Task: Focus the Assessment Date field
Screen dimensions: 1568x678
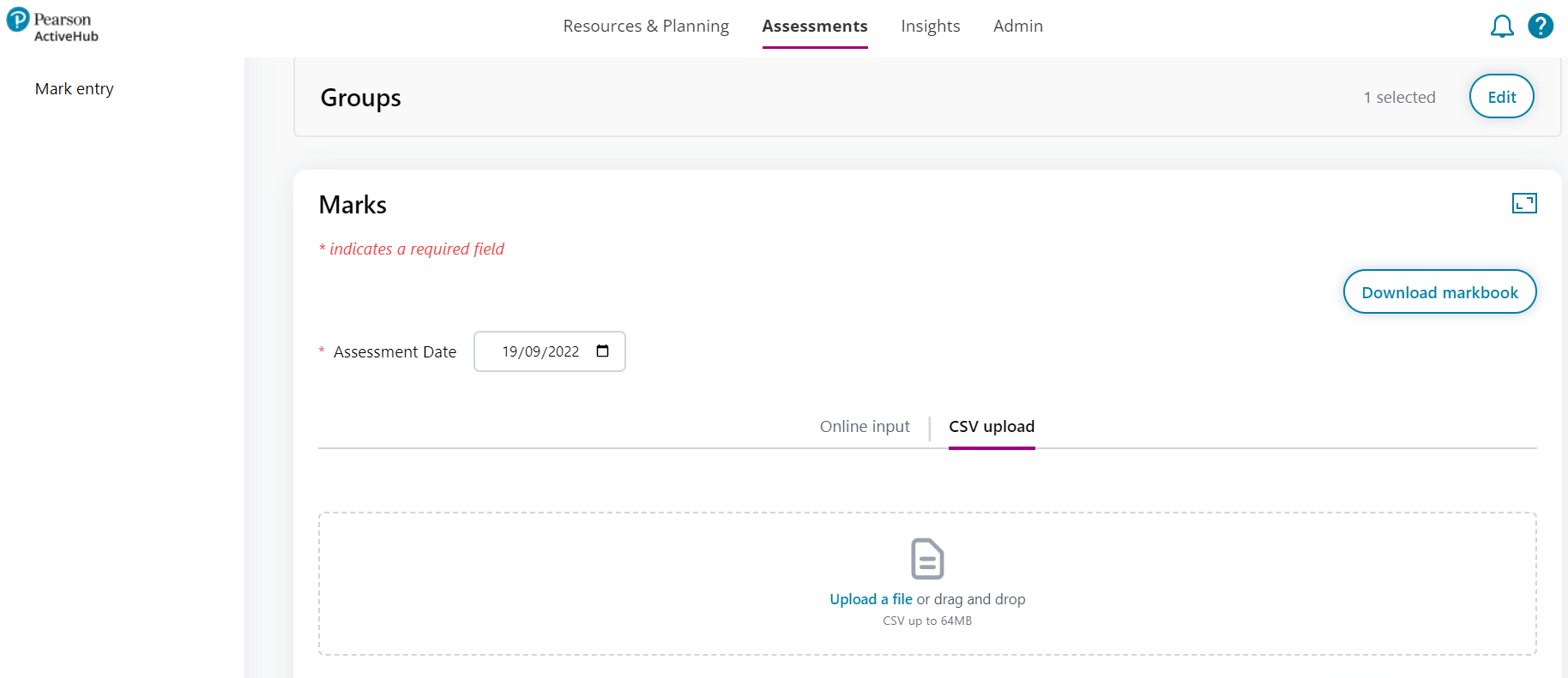Action: (x=540, y=351)
